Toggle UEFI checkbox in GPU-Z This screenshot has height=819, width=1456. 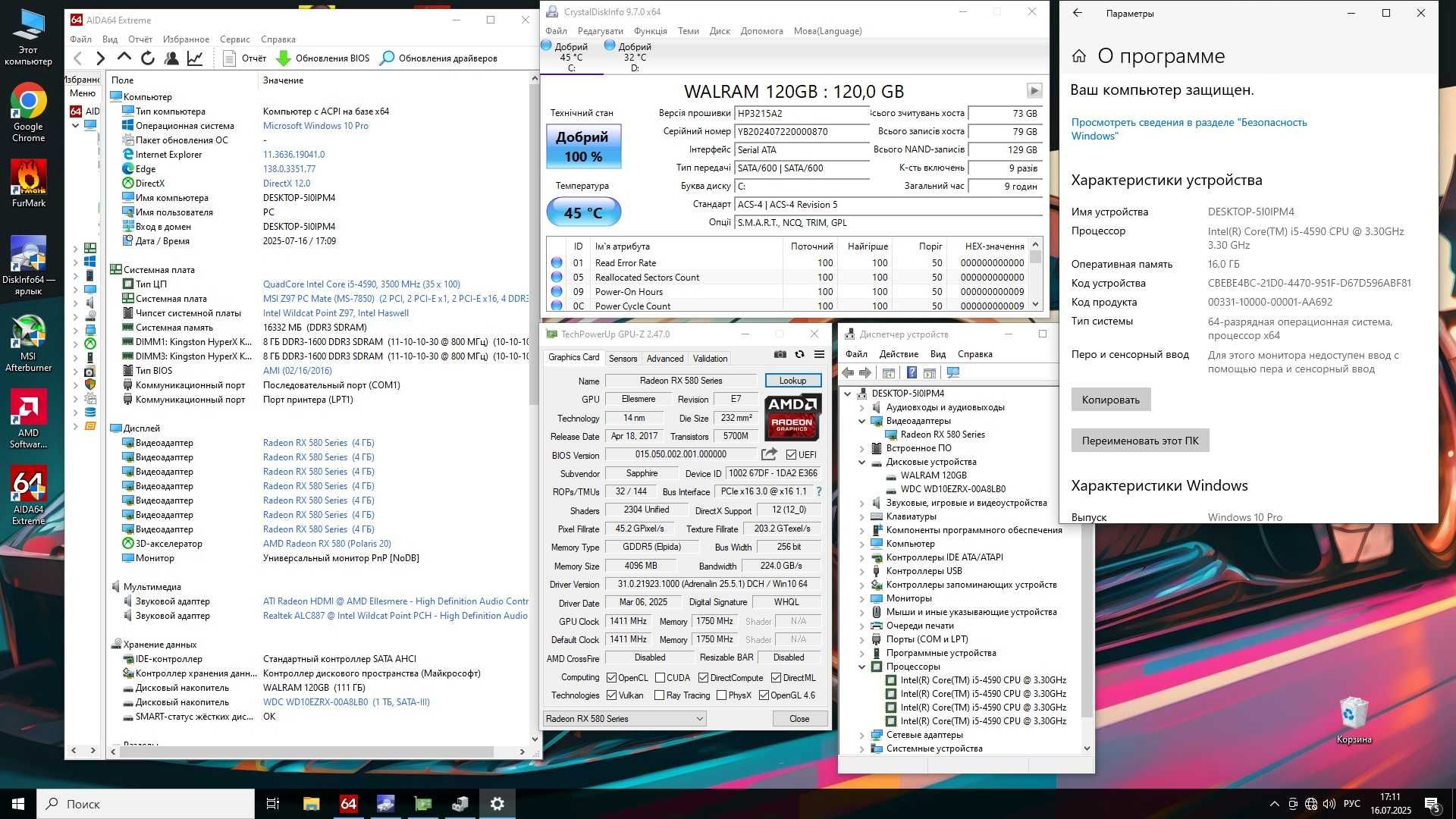[791, 455]
